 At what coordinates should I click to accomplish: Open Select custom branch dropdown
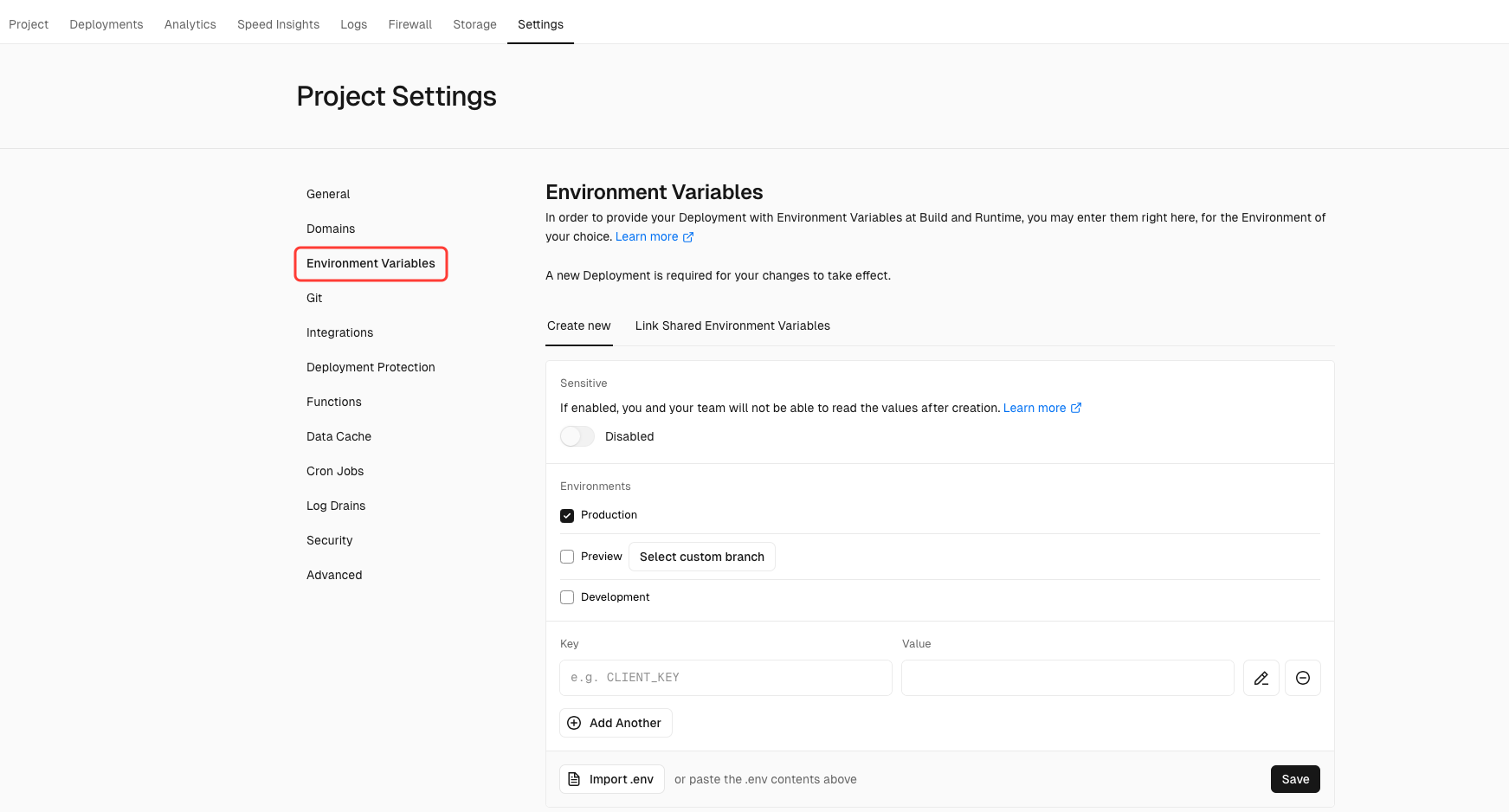tap(701, 557)
